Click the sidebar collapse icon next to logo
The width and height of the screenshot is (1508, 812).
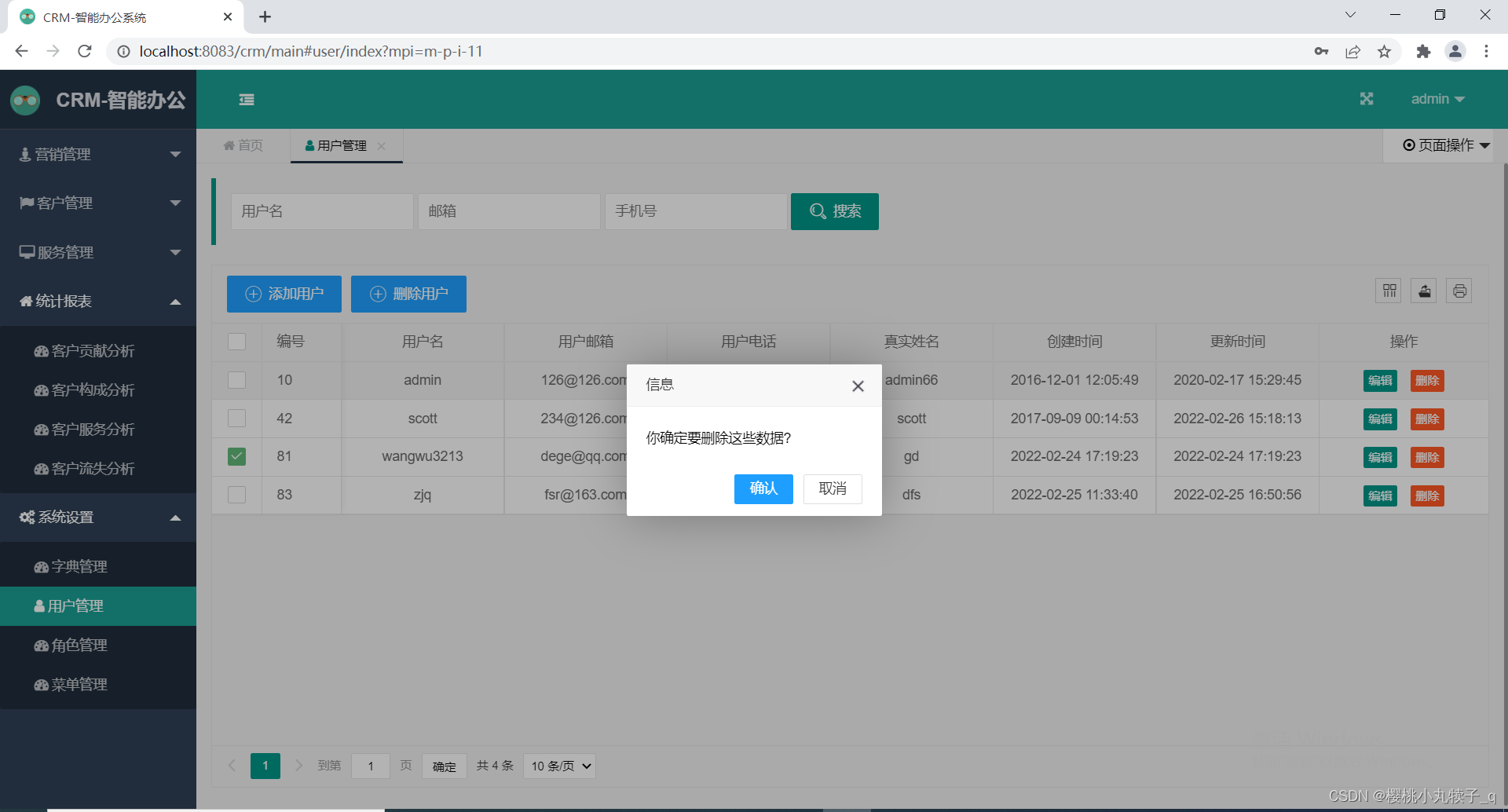click(247, 100)
